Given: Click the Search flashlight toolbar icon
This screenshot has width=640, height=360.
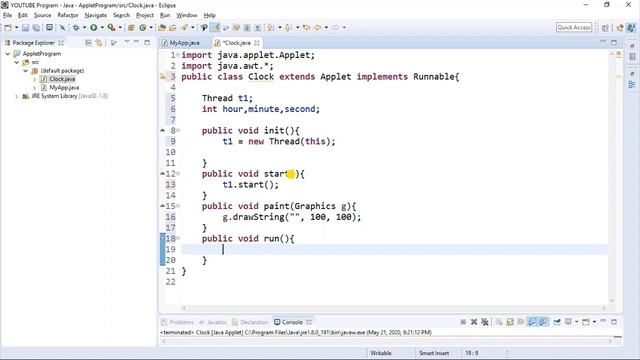Looking at the screenshot, I should pos(184,27).
